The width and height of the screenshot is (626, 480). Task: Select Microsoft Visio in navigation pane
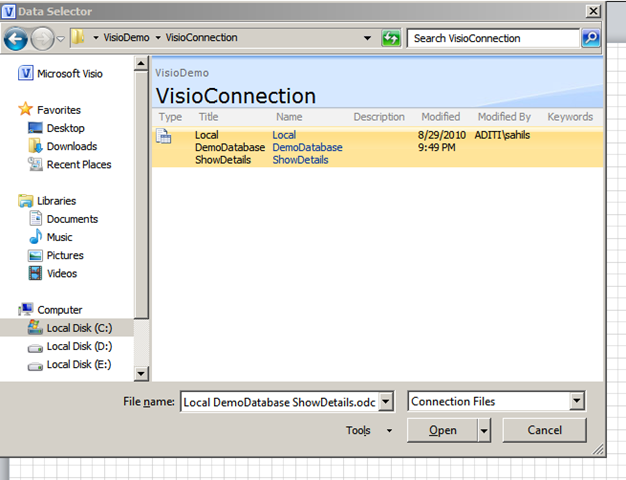pos(70,74)
